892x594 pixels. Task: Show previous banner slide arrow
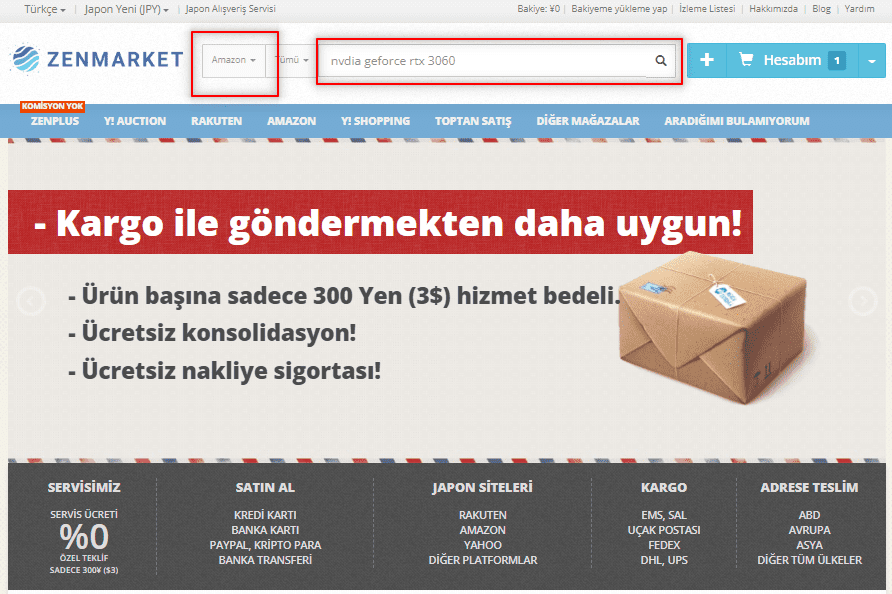pyautogui.click(x=31, y=301)
